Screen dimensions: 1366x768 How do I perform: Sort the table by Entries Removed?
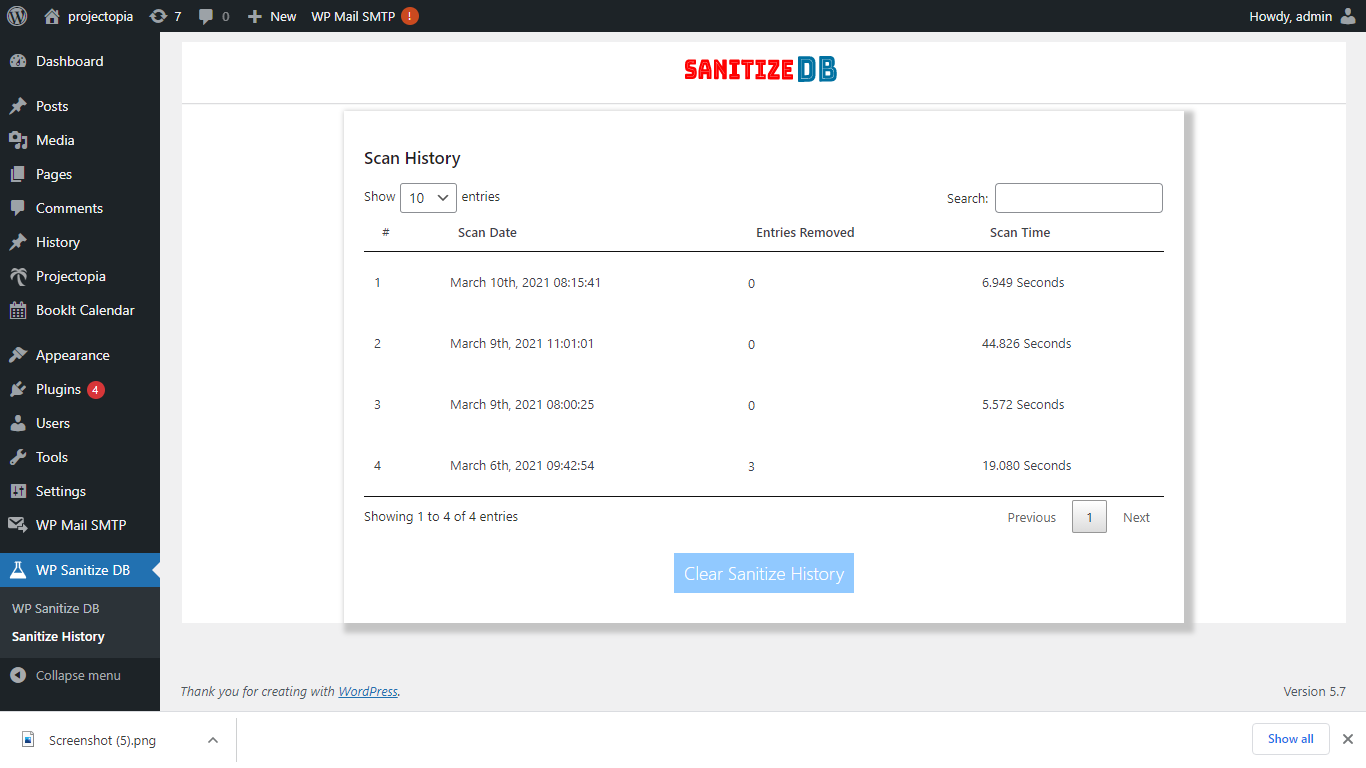(x=805, y=232)
